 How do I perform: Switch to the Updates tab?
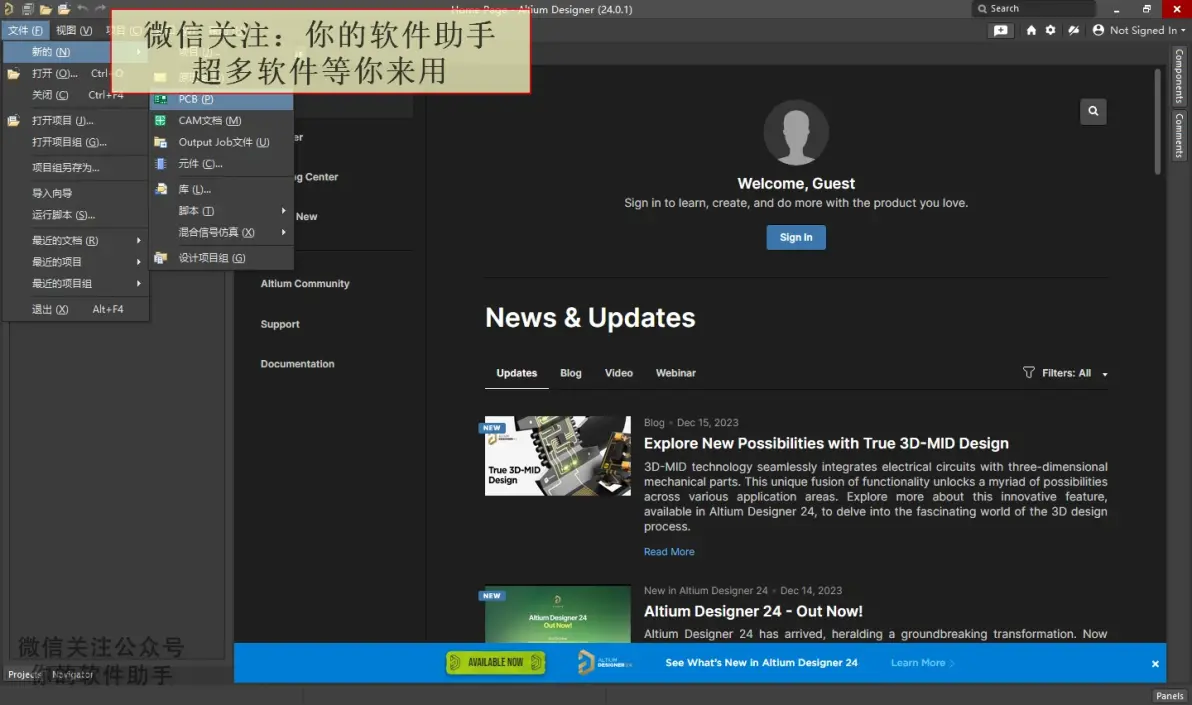[516, 373]
